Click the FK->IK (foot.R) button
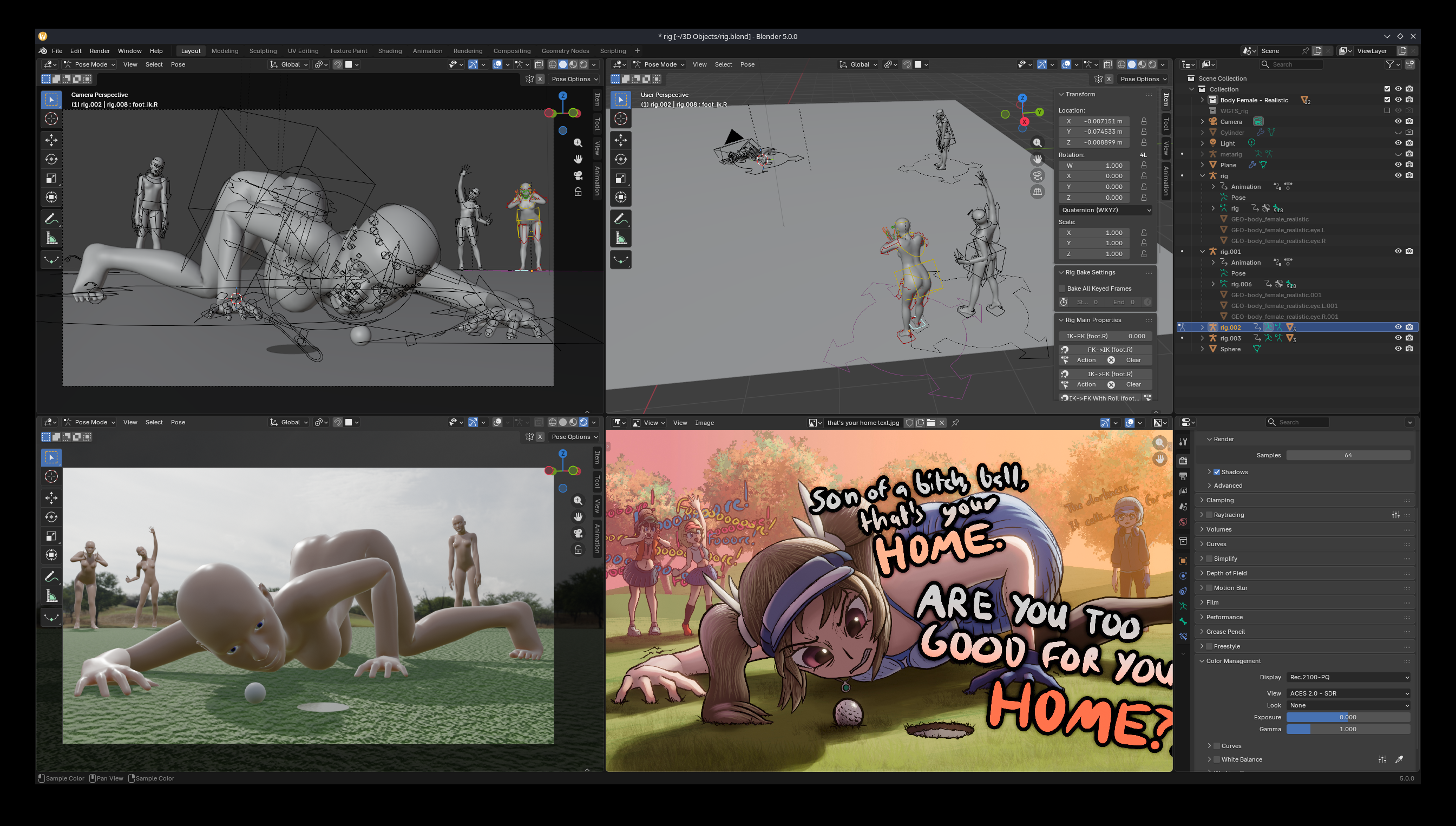This screenshot has height=826, width=1456. (x=1109, y=350)
